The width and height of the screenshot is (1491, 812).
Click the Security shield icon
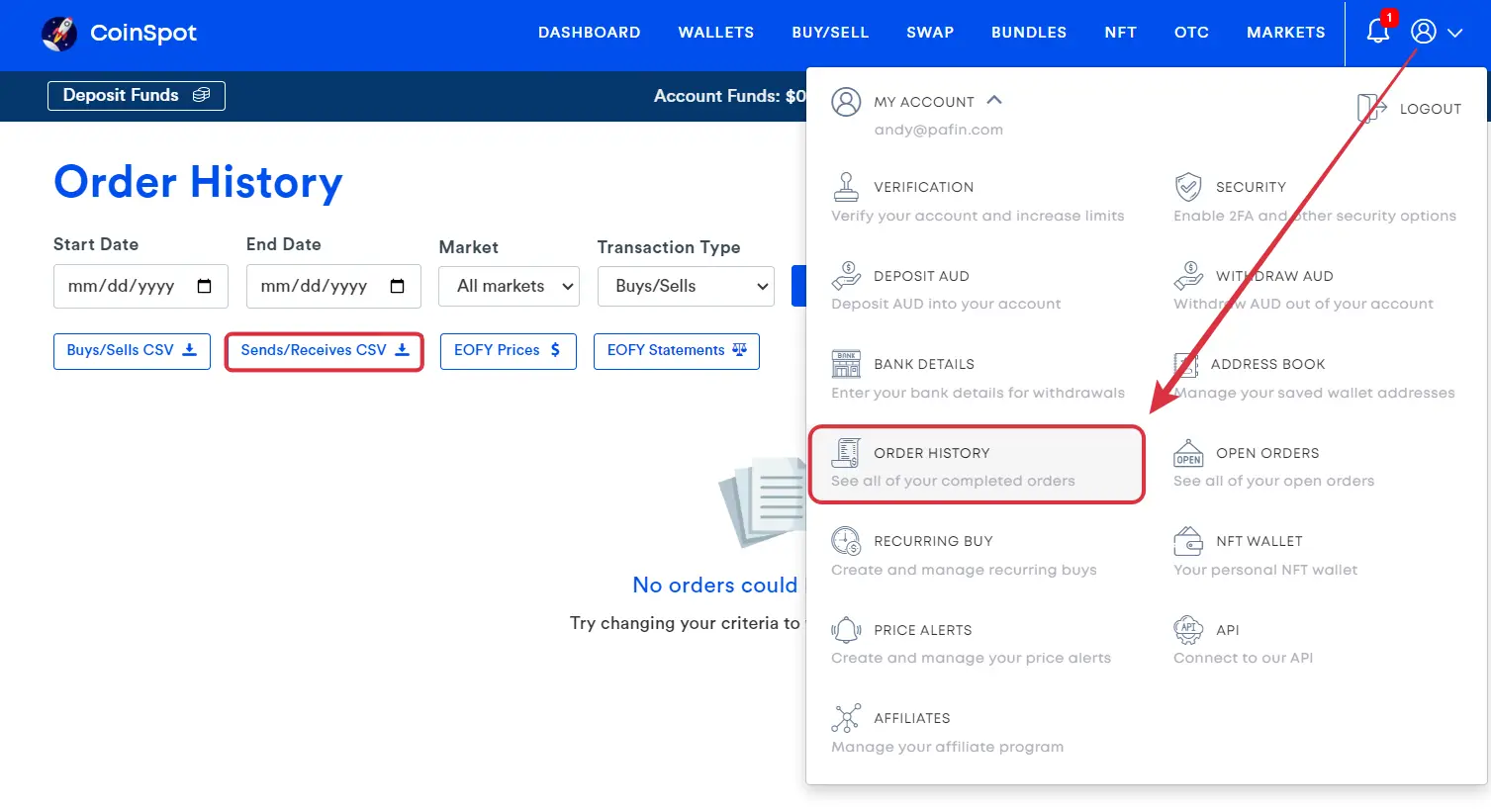tap(1188, 187)
